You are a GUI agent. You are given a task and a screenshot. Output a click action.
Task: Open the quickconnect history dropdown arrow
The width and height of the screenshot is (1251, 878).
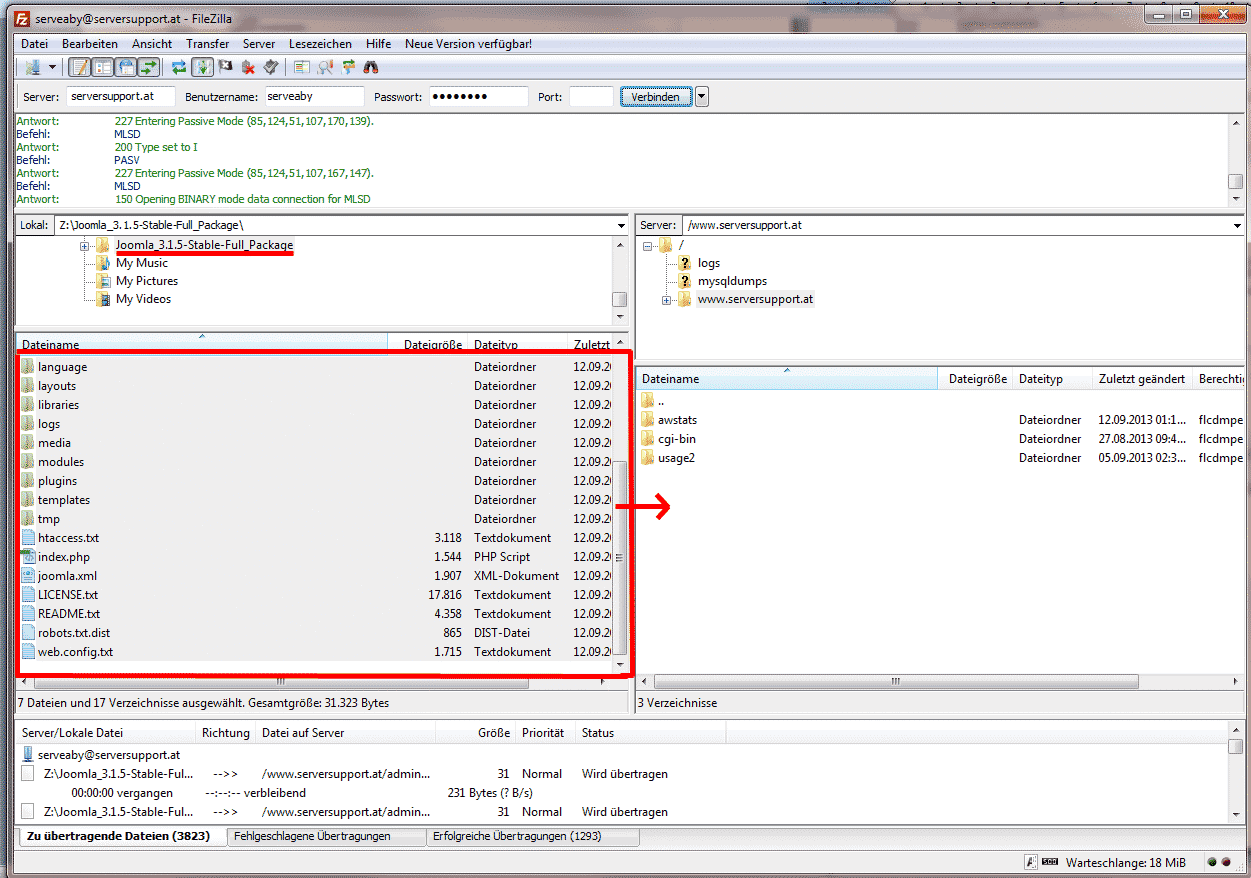pos(702,97)
